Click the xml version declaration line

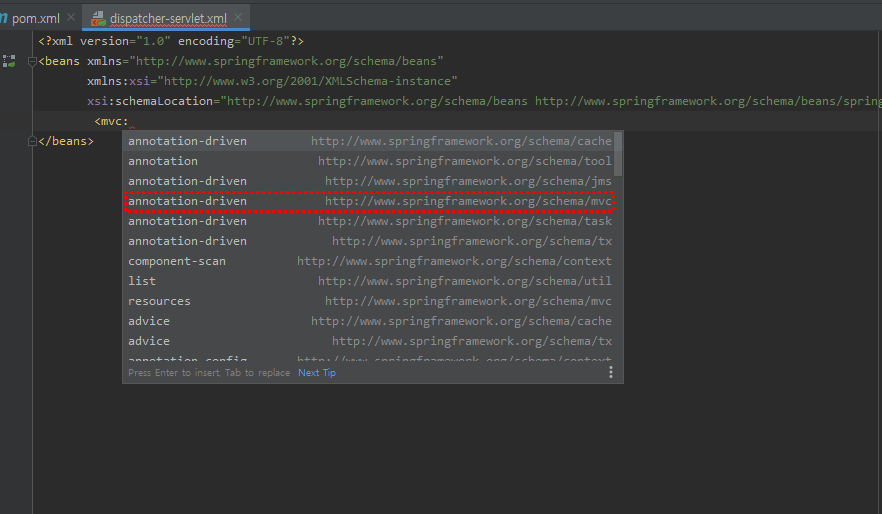pos(171,41)
